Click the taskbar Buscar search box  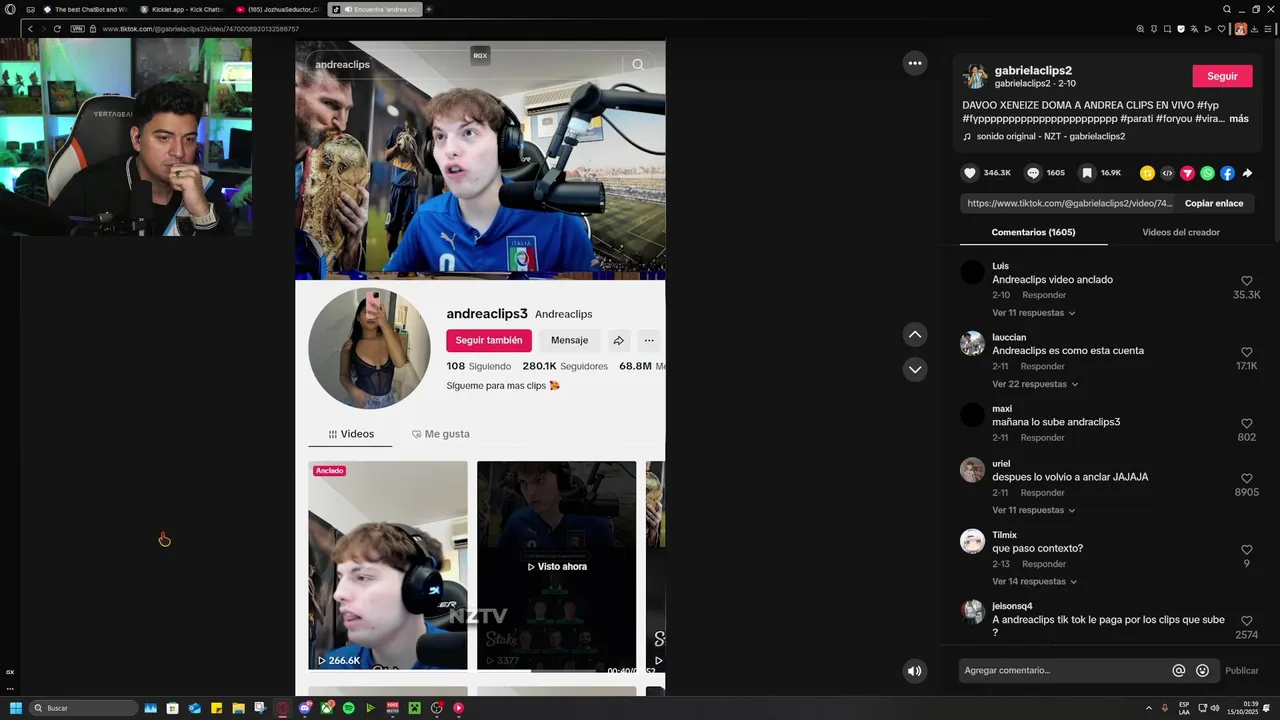pyautogui.click(x=84, y=708)
